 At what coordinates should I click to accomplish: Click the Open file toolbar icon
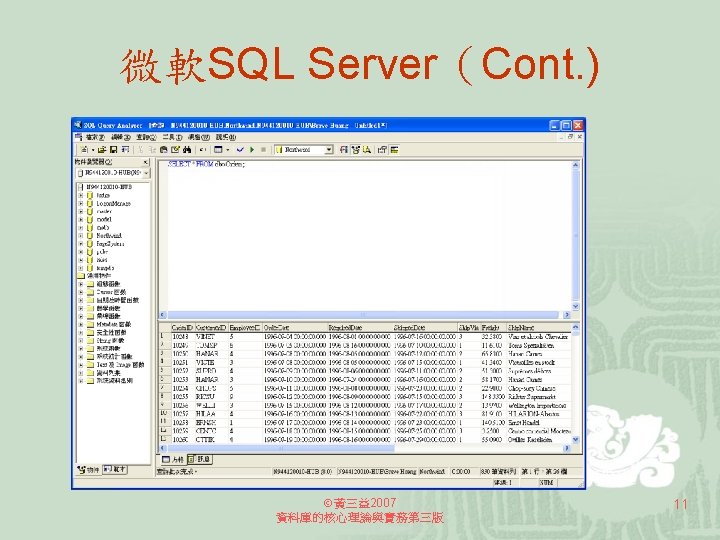click(102, 150)
